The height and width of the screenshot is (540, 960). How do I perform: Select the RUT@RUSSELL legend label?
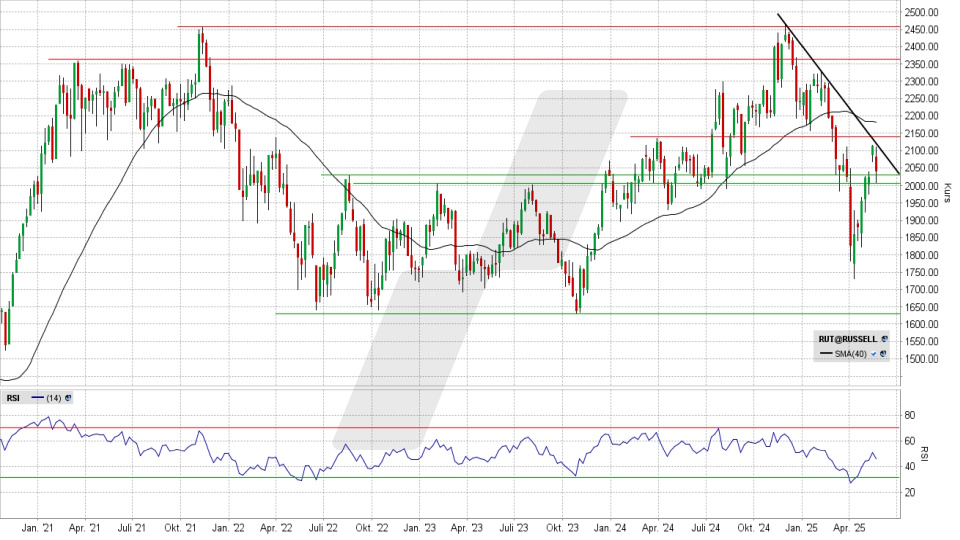coord(847,339)
